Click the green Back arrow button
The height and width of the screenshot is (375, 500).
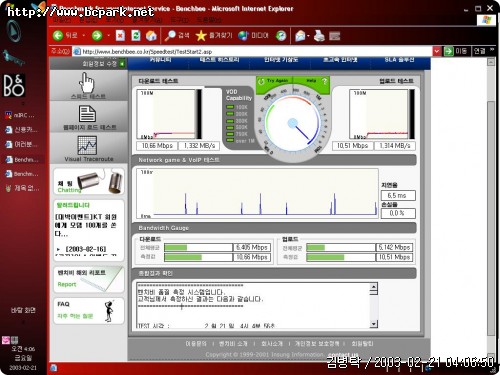58,35
